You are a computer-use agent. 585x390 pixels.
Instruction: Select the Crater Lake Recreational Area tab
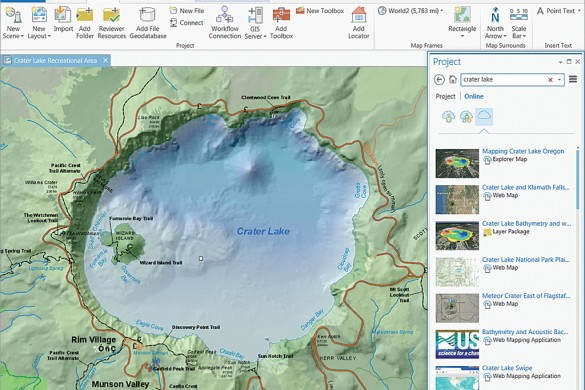click(55, 60)
